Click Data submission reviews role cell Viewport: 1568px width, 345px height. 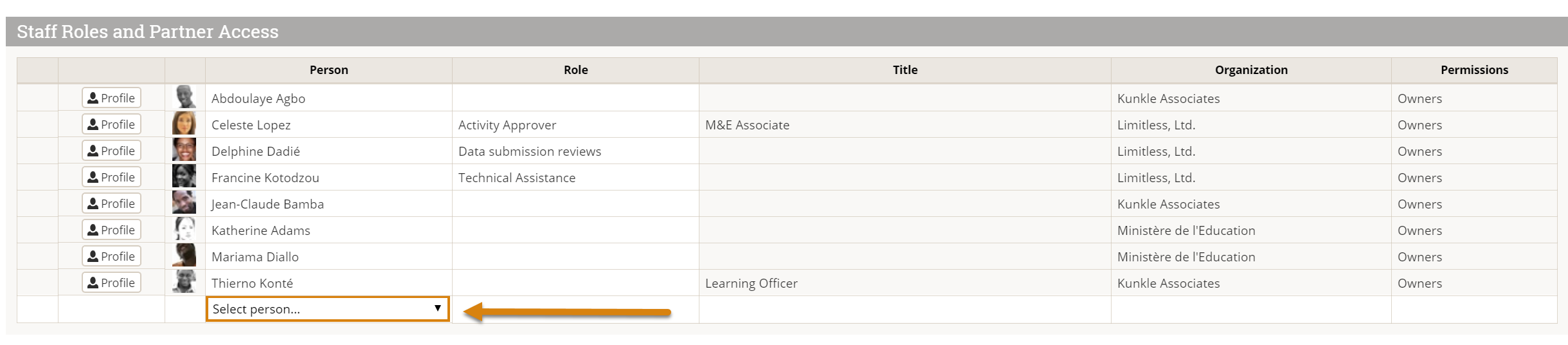pos(575,151)
